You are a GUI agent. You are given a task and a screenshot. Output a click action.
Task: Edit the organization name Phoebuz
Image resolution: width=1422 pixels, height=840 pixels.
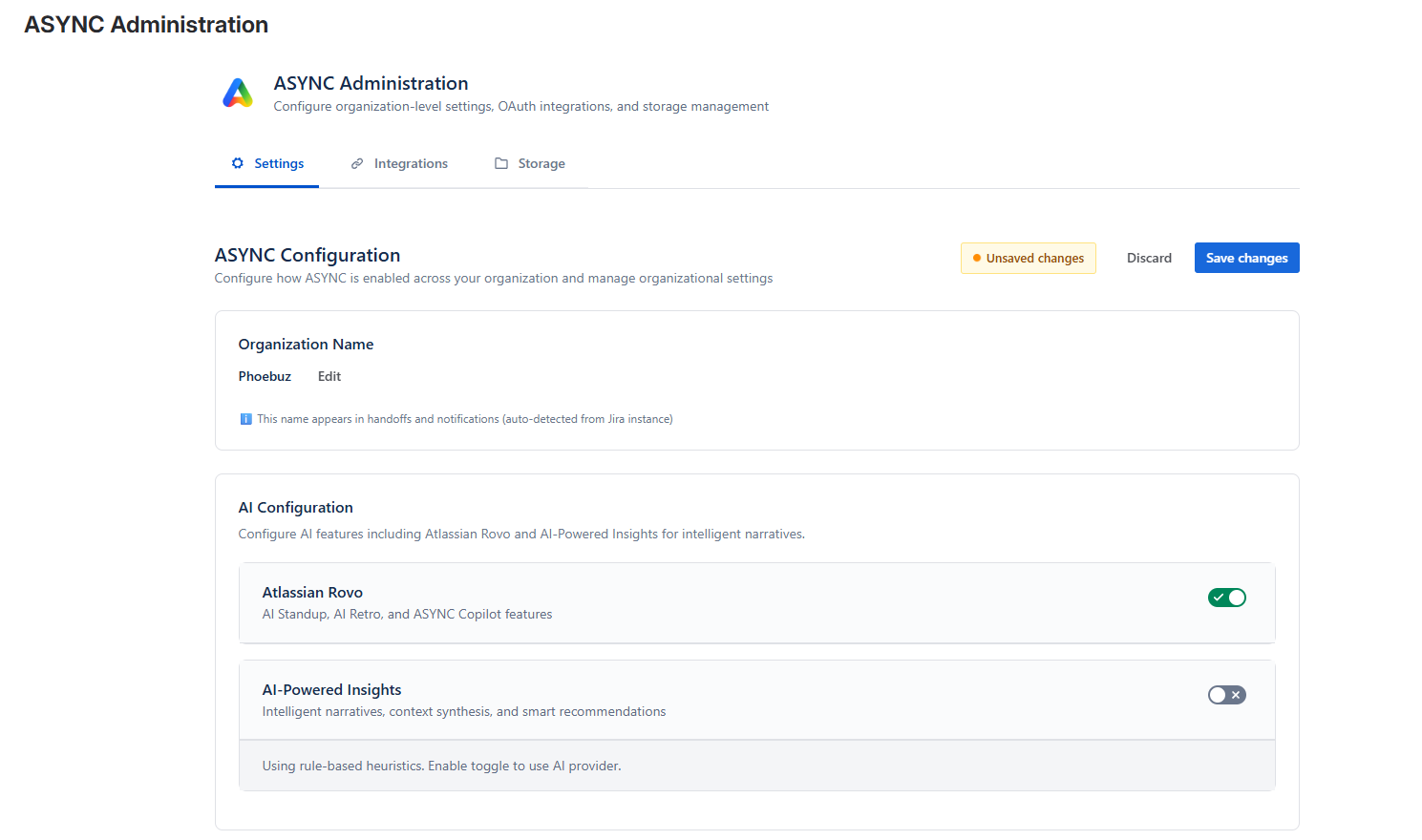coord(329,375)
